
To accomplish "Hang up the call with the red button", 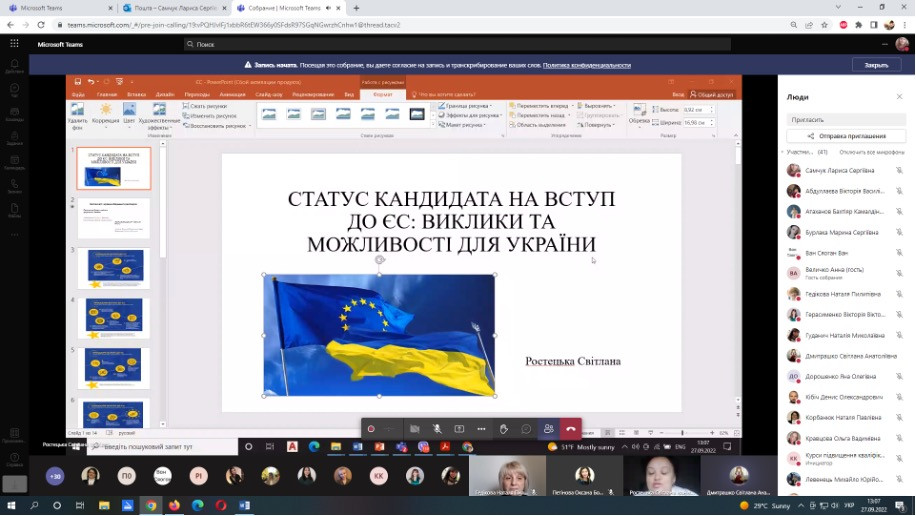I will 571,429.
